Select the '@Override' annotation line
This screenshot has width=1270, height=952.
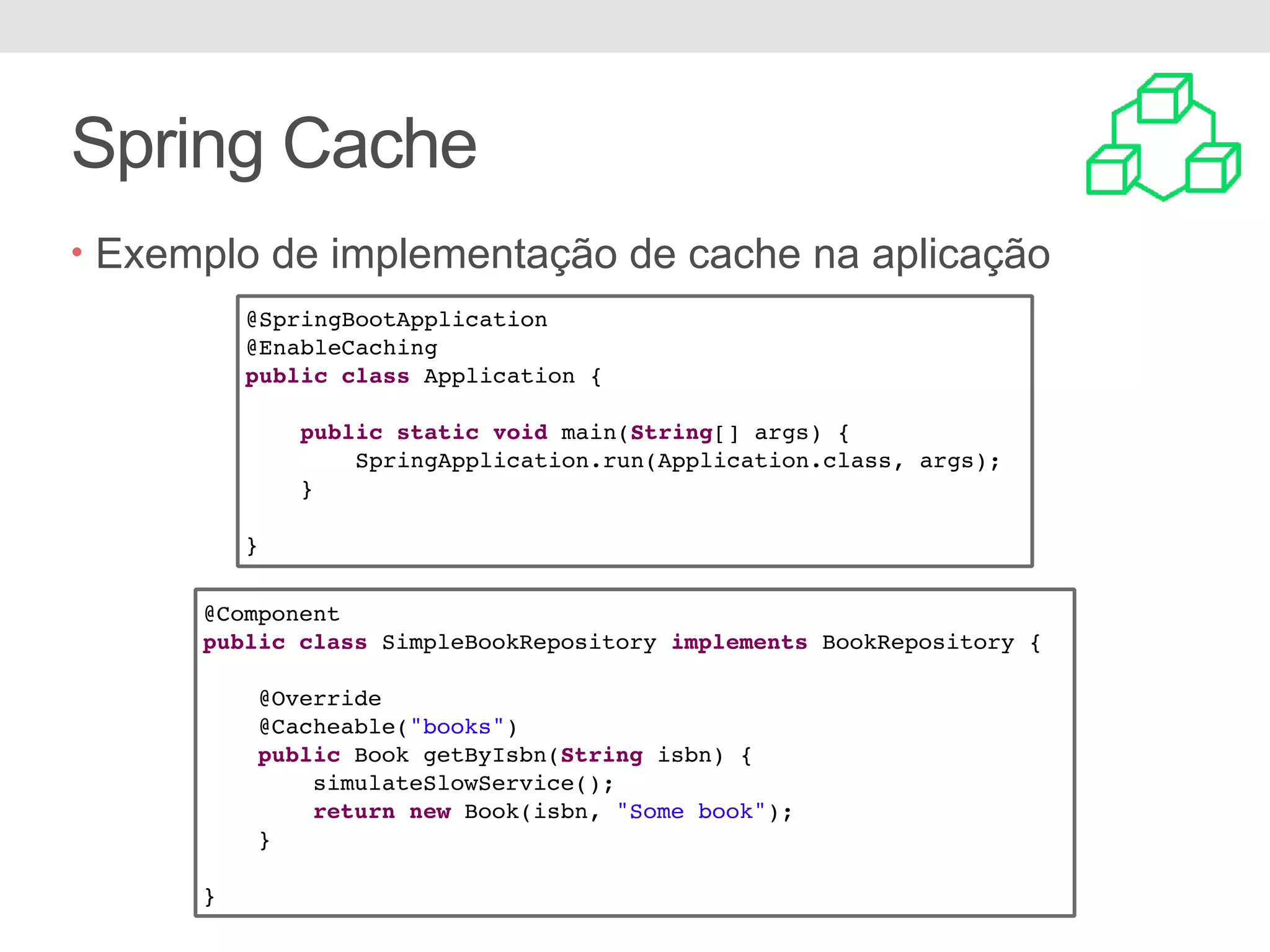(320, 699)
